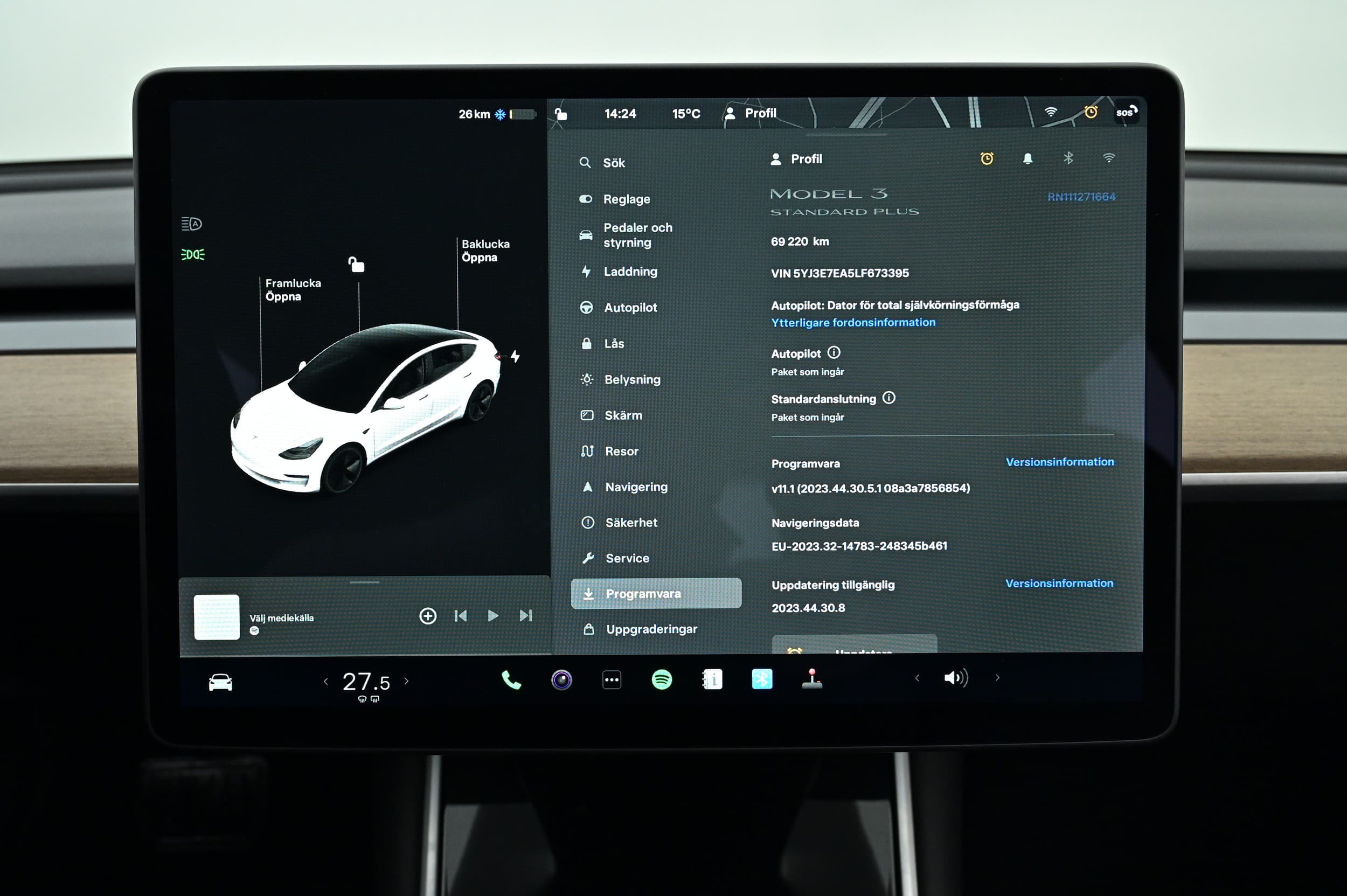This screenshot has height=896, width=1347.
Task: Open the all-apps ellipsis launcher
Action: [612, 680]
